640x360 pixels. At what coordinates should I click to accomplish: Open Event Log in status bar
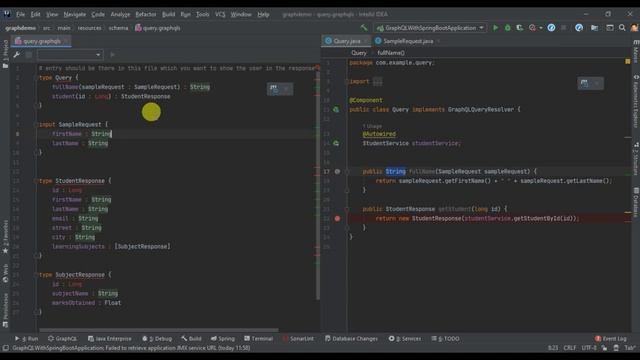coord(611,339)
